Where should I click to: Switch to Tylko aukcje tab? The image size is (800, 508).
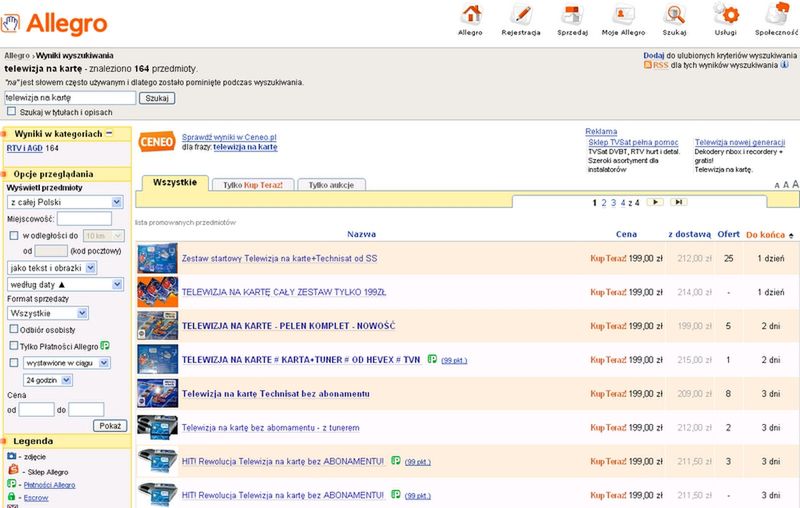[x=331, y=185]
